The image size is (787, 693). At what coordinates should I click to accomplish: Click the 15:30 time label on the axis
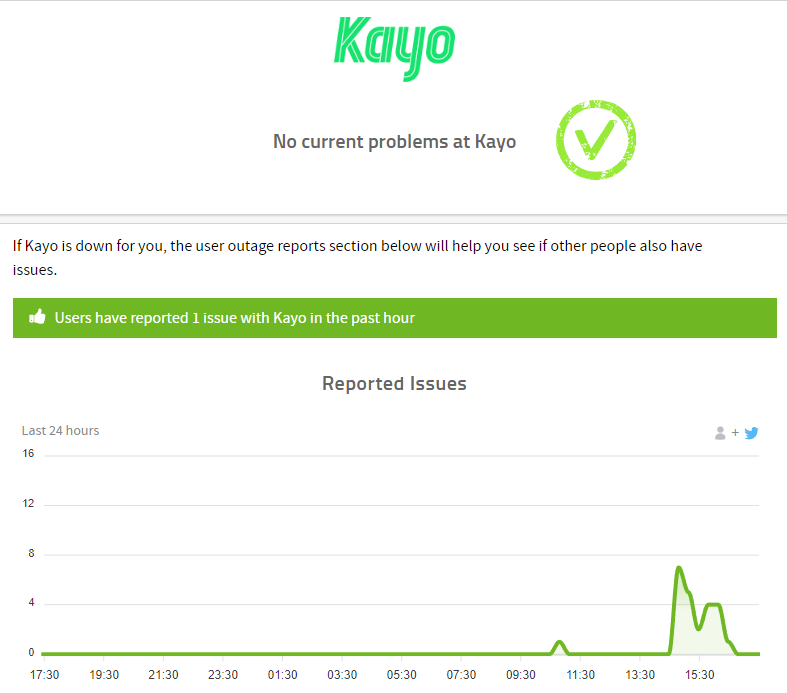pos(700,674)
